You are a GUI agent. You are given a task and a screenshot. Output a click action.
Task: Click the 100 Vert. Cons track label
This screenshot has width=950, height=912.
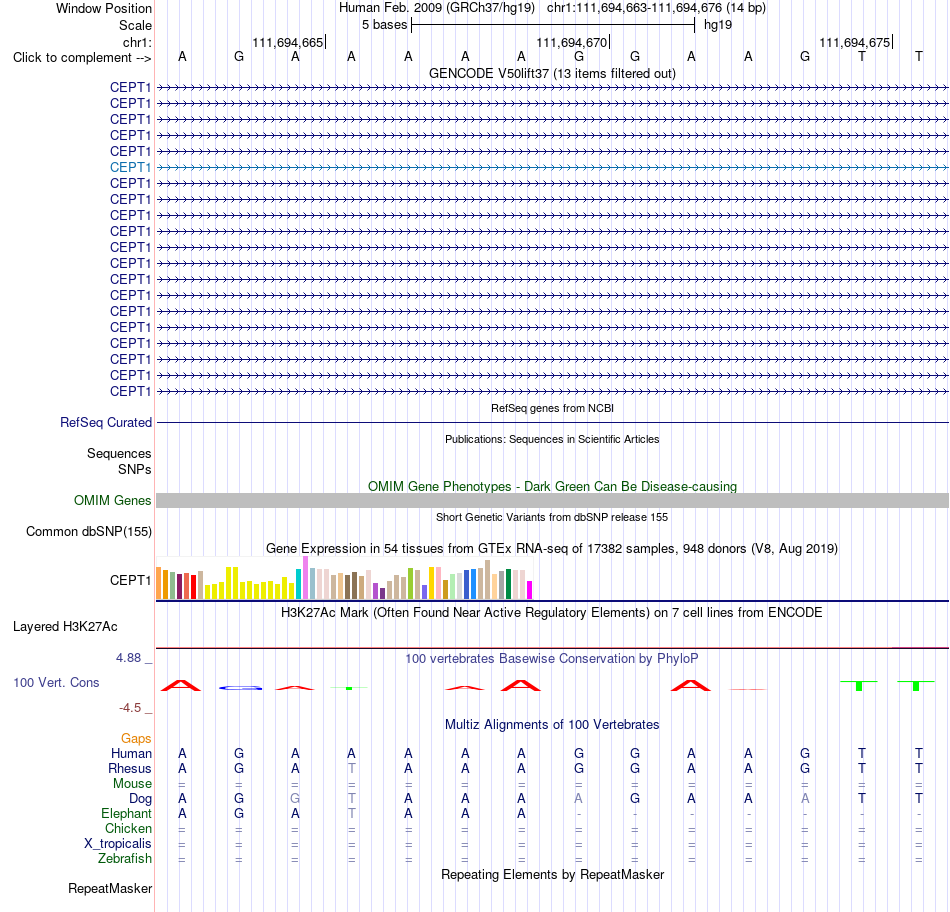(x=56, y=683)
